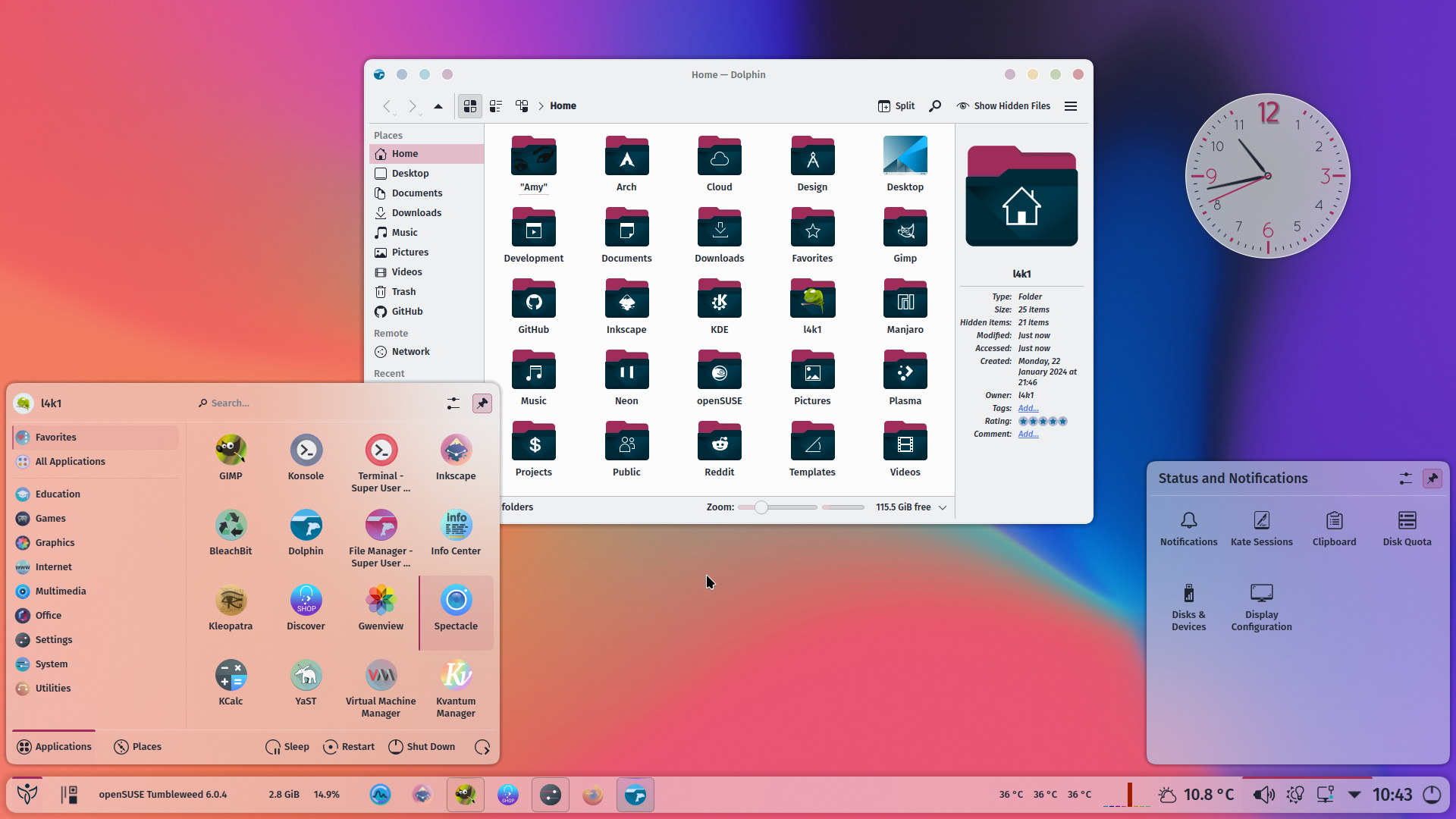Expand free space 115.5 GiB dropdown
Screen dimensions: 1456x819
coord(943,507)
